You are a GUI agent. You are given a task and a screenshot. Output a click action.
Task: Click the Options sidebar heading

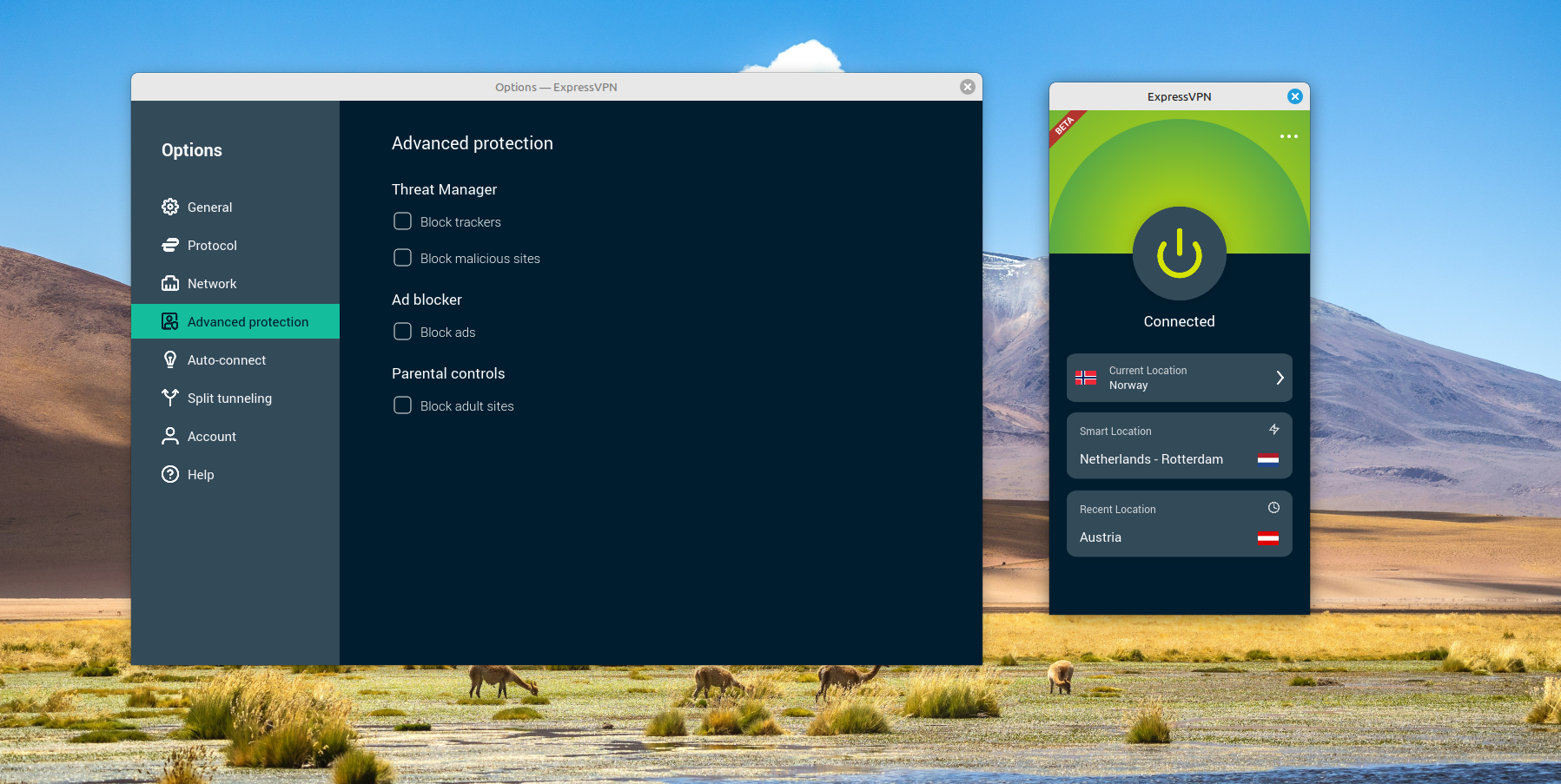[x=192, y=150]
